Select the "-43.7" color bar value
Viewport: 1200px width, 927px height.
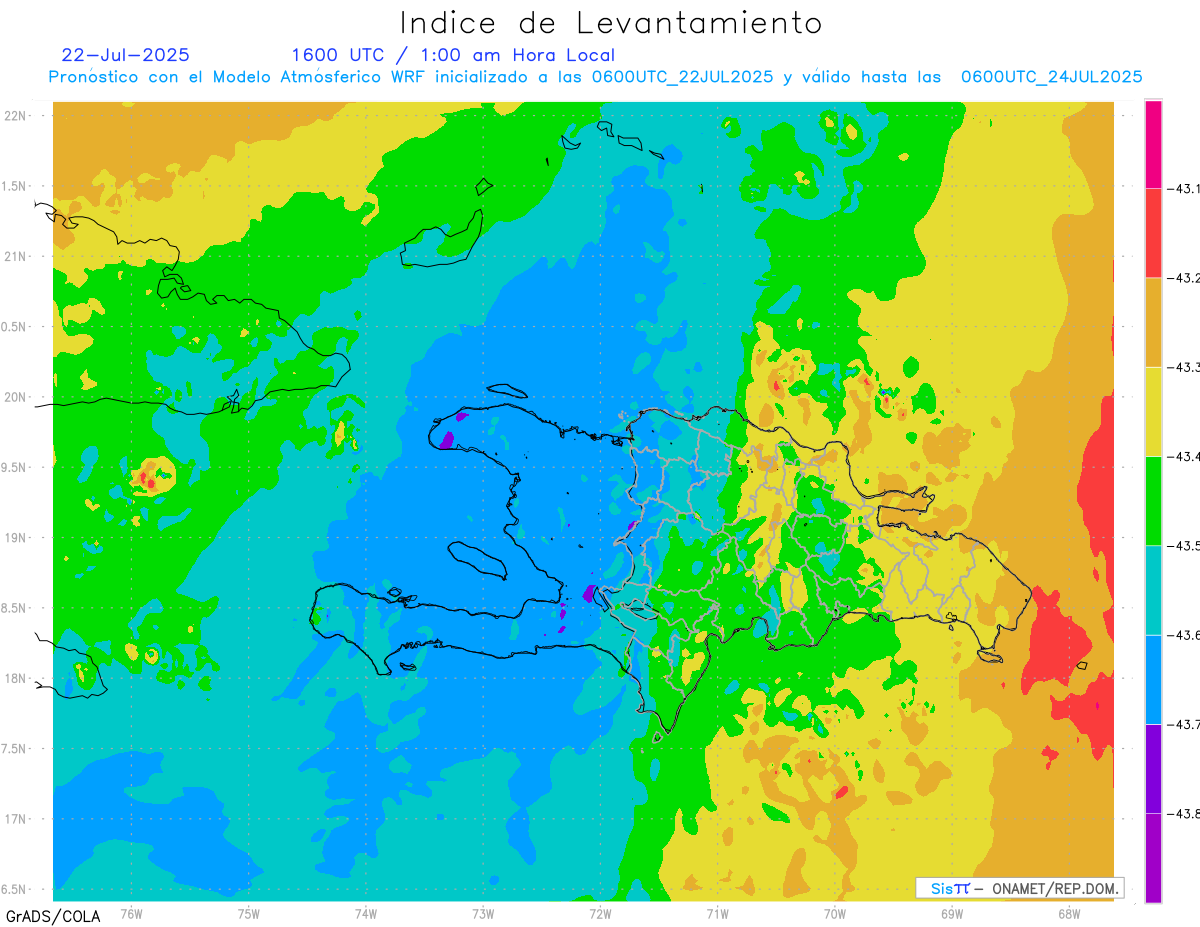click(1184, 724)
